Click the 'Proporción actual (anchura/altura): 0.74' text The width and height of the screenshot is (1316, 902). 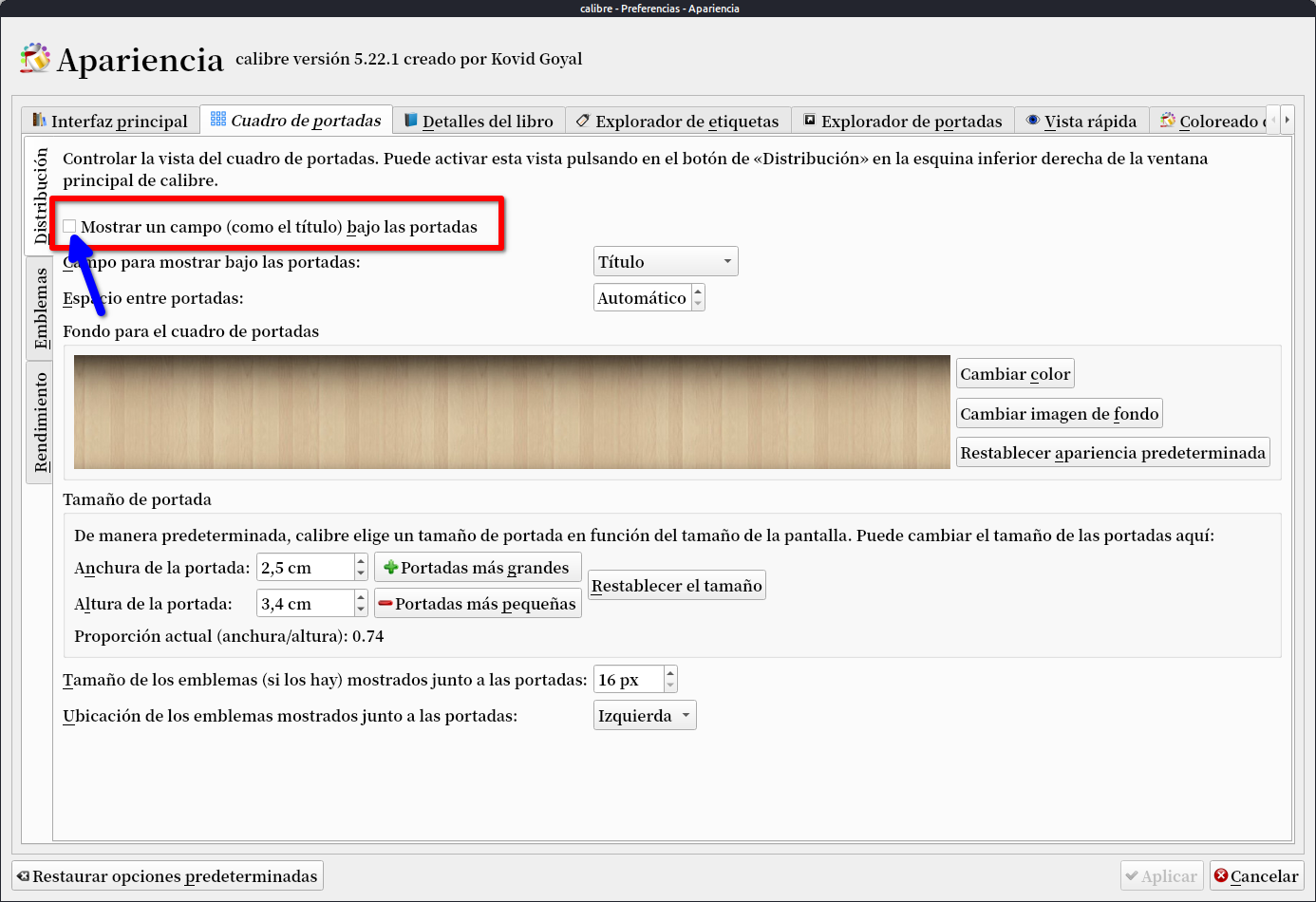[229, 636]
